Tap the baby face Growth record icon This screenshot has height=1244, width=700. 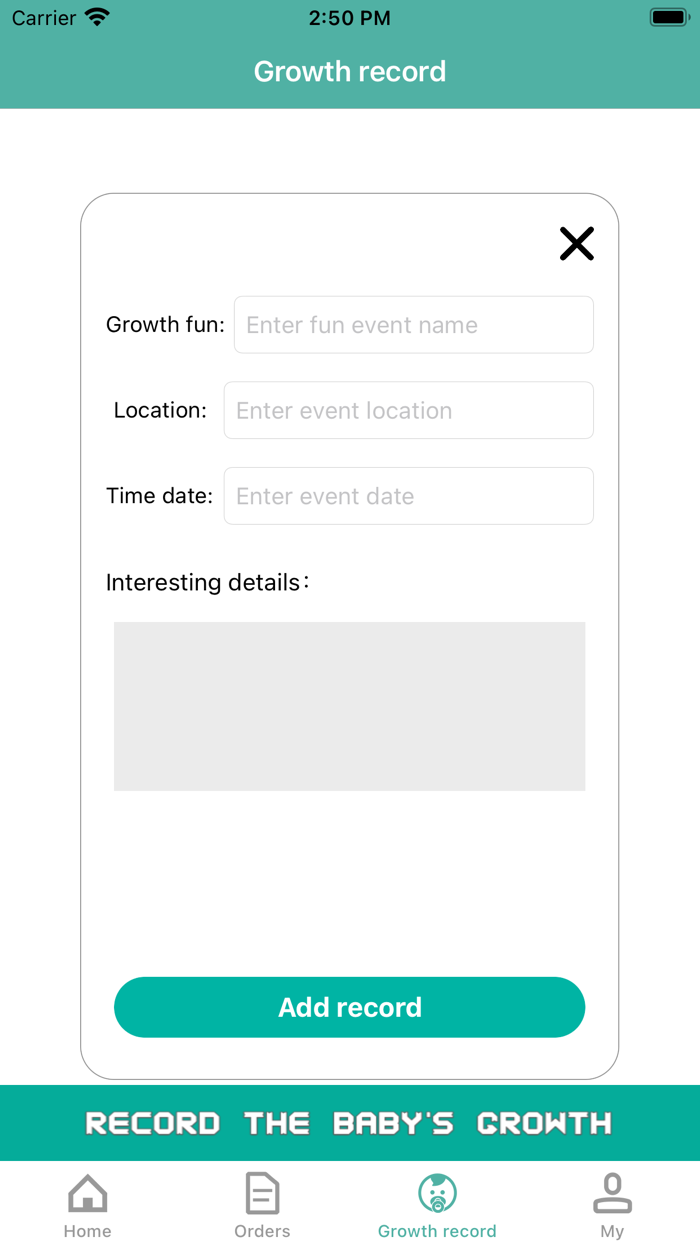[437, 1193]
